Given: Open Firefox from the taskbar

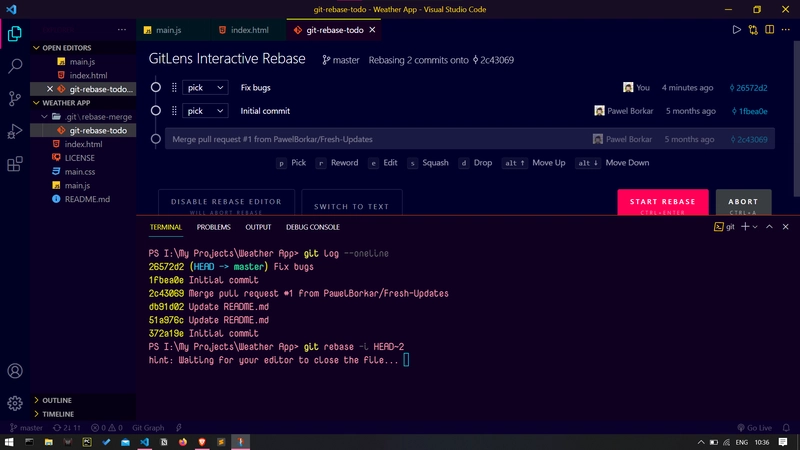Looking at the screenshot, I should [x=183, y=442].
